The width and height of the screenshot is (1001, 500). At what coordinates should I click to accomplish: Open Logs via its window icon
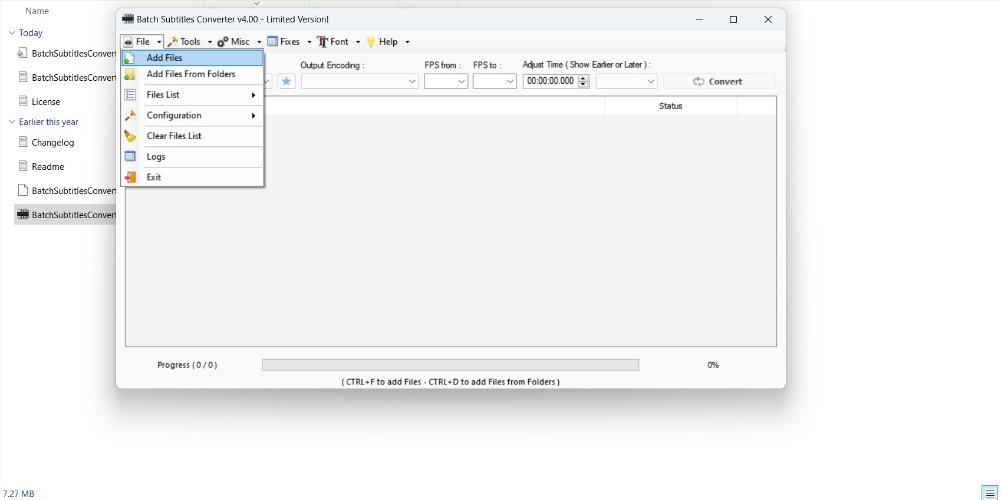(130, 156)
